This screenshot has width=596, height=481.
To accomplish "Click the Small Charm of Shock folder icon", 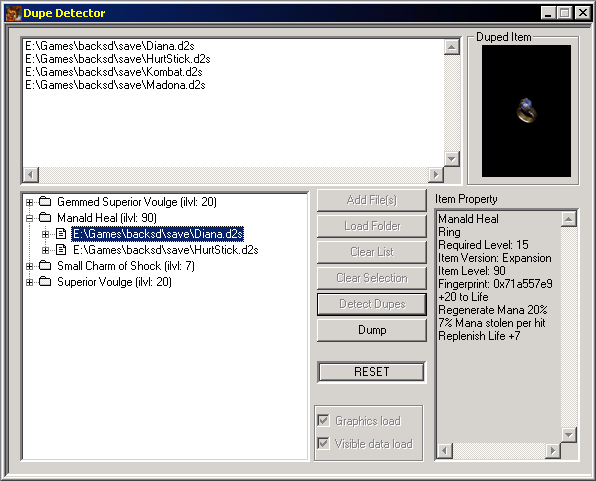I will [45, 265].
